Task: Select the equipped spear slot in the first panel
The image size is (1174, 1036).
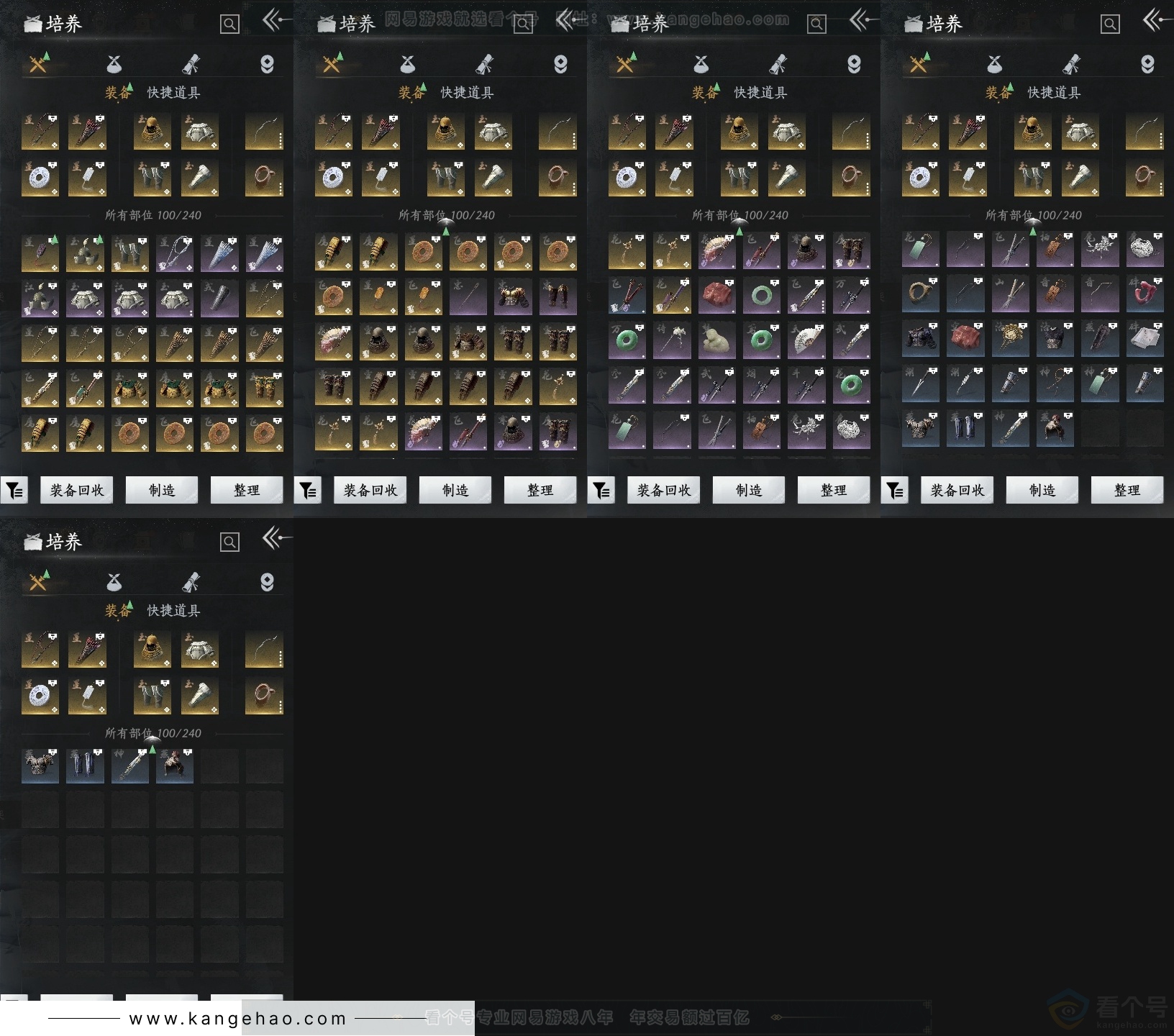Action: point(40,132)
